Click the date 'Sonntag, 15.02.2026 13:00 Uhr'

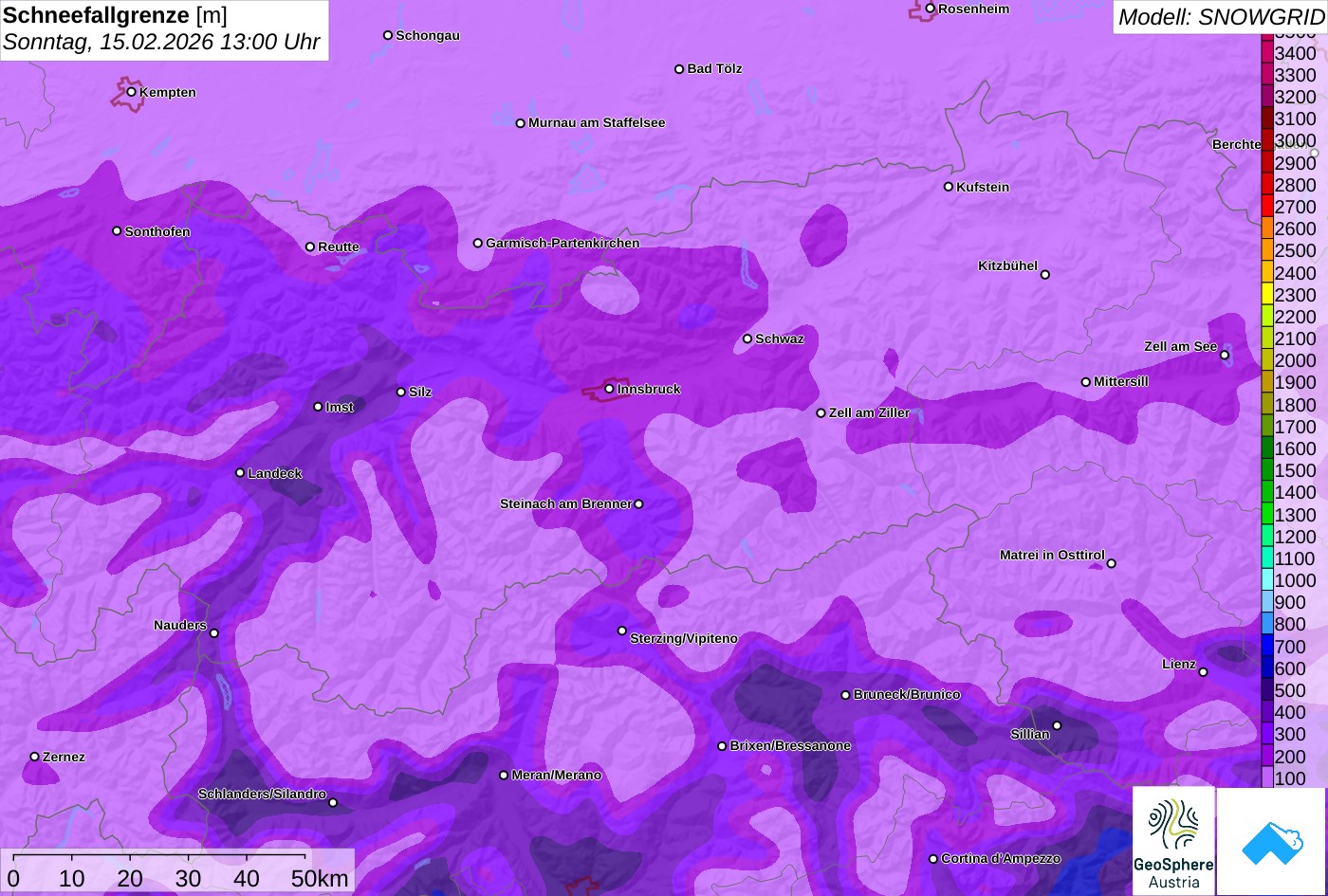161,43
